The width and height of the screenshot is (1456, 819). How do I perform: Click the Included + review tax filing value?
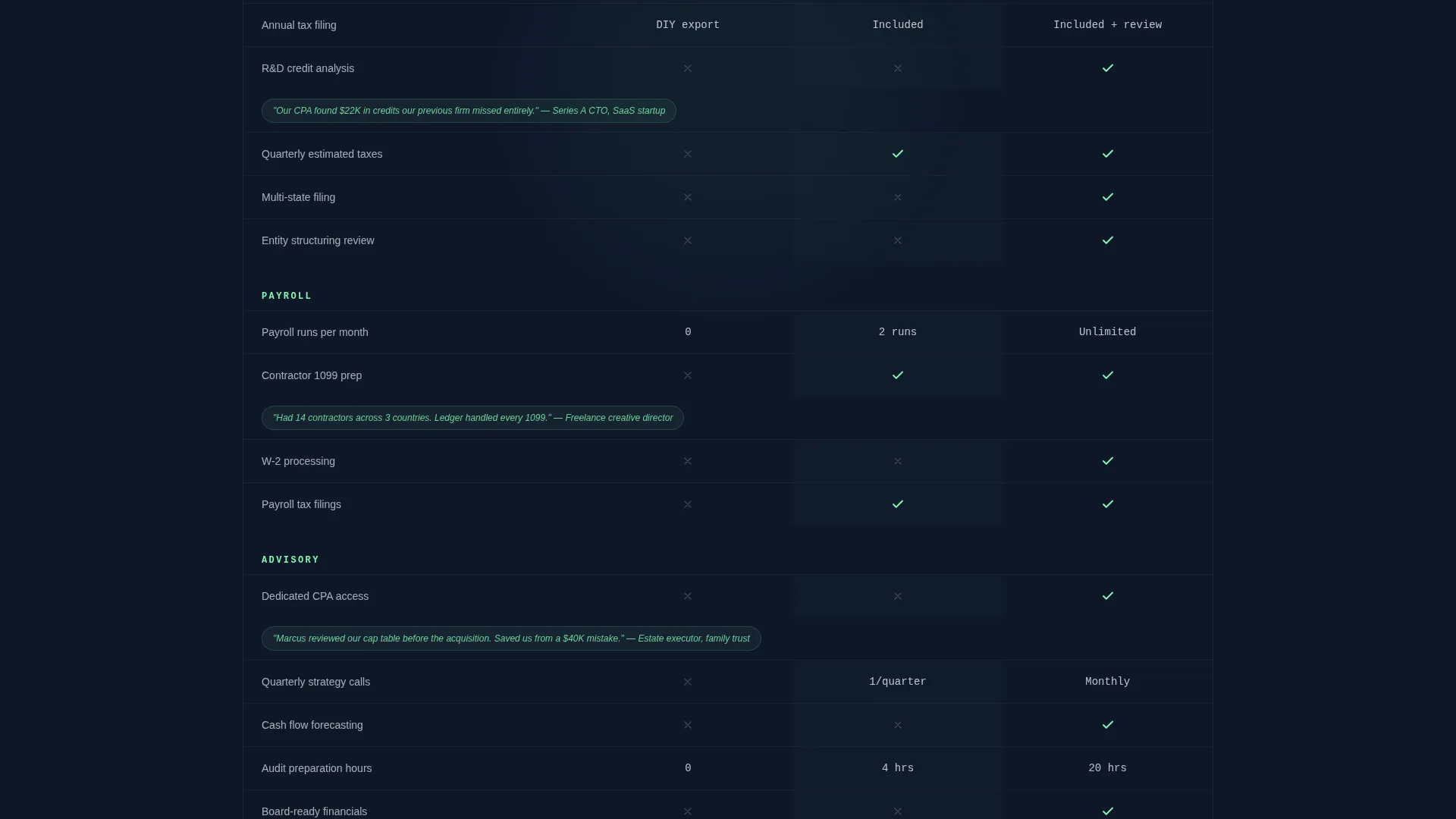click(1107, 25)
